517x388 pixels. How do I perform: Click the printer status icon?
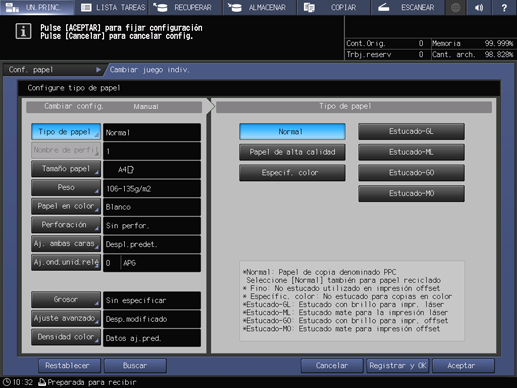click(x=42, y=382)
